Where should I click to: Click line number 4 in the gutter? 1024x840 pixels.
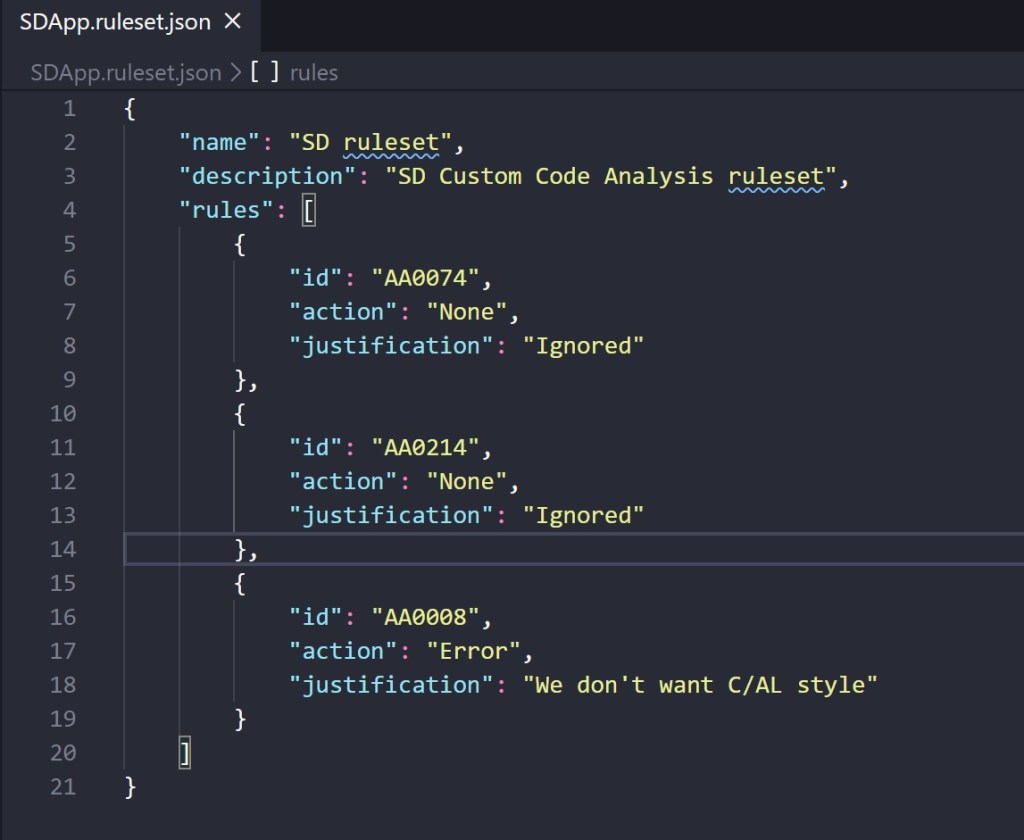pos(68,210)
